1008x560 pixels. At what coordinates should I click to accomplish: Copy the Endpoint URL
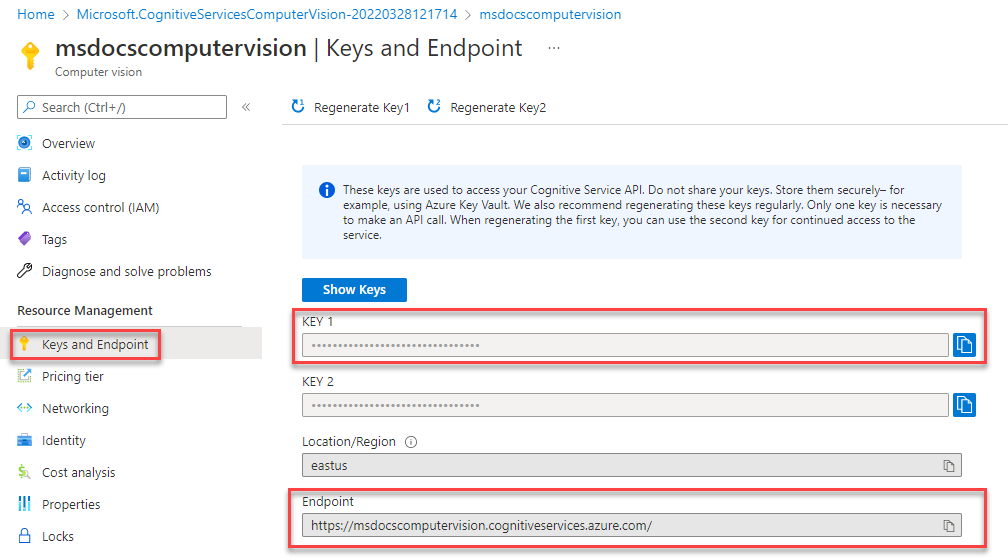click(948, 525)
